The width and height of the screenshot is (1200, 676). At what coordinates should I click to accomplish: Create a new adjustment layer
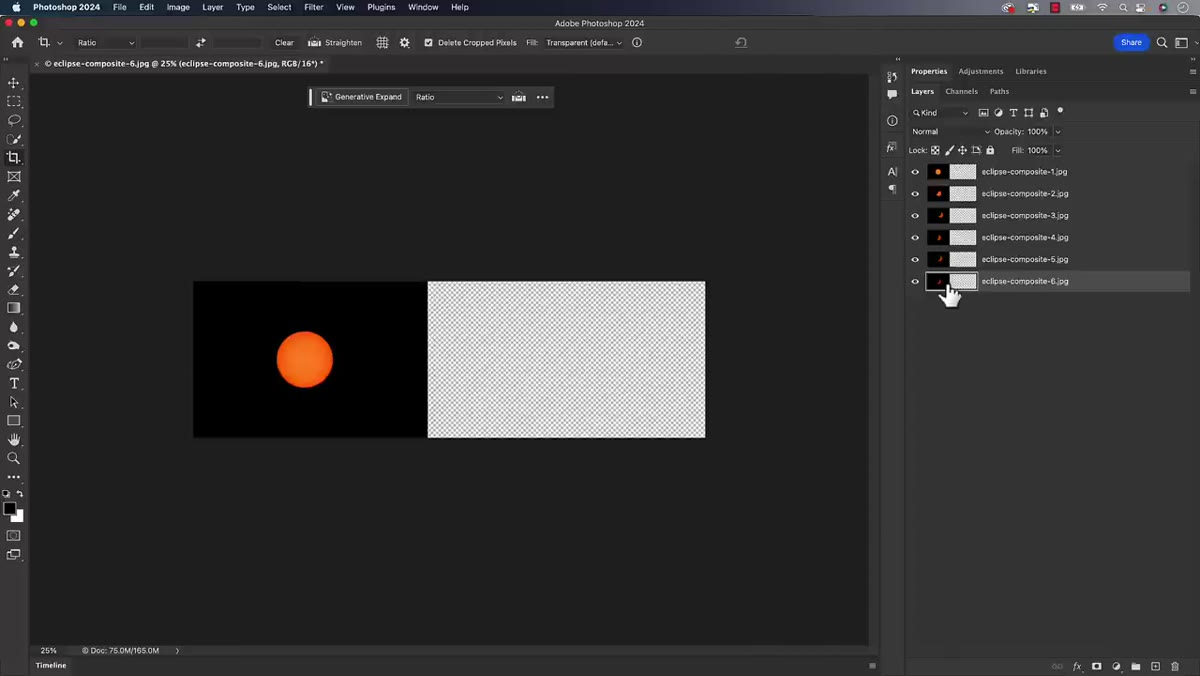tap(1116, 666)
